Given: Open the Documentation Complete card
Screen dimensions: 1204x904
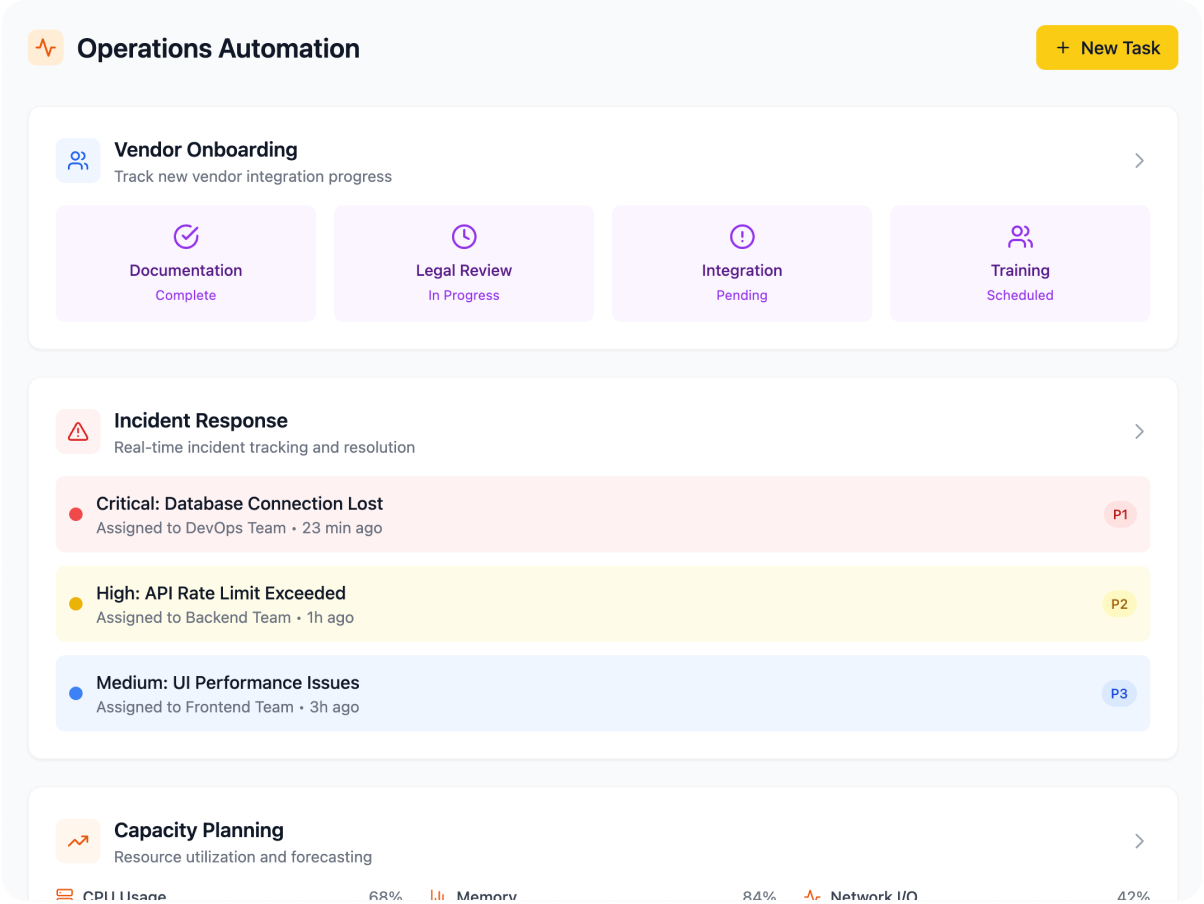Looking at the screenshot, I should point(186,264).
